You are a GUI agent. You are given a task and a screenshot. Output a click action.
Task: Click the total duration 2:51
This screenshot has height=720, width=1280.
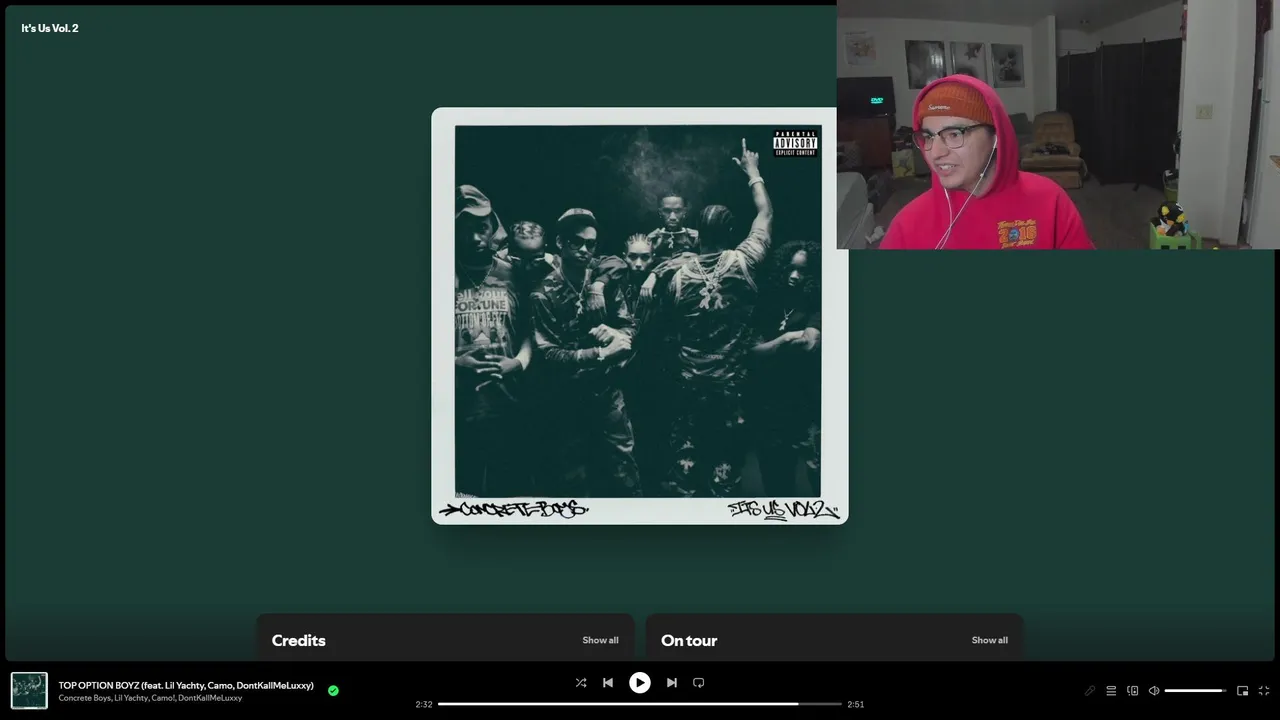[856, 704]
